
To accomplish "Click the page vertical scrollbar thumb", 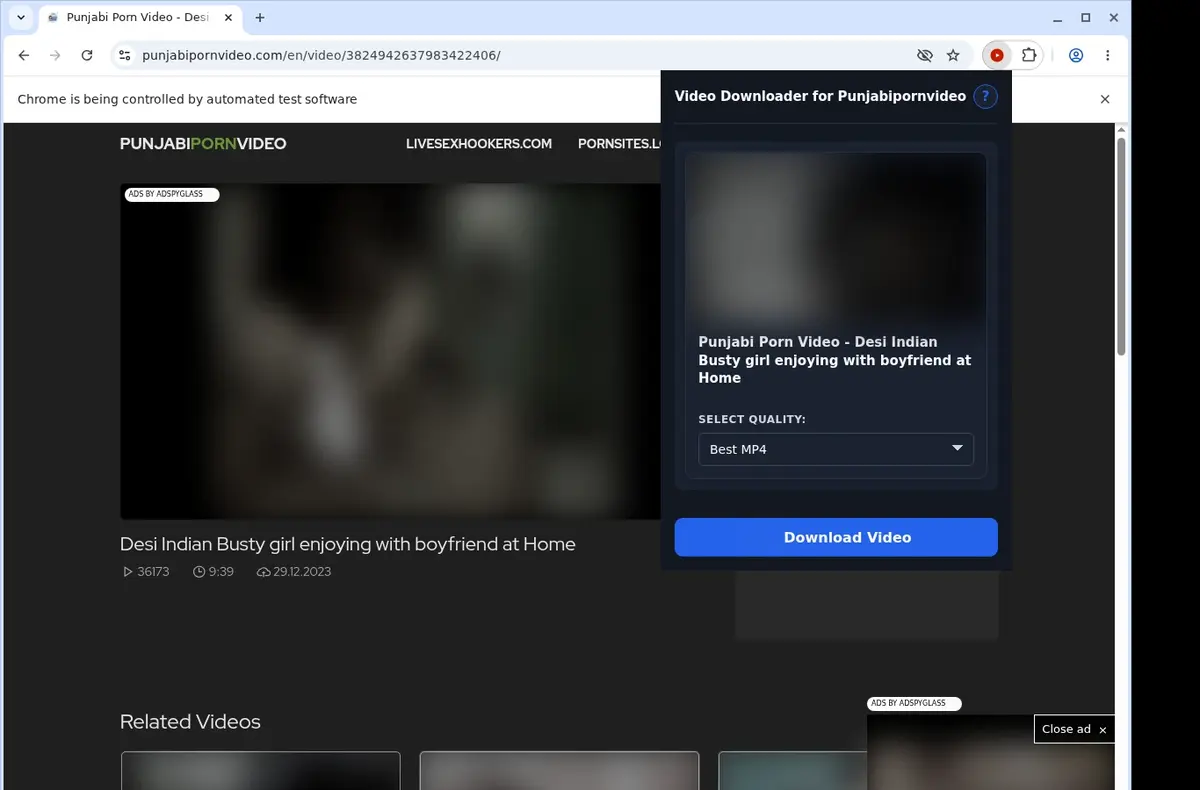I will click(1121, 246).
